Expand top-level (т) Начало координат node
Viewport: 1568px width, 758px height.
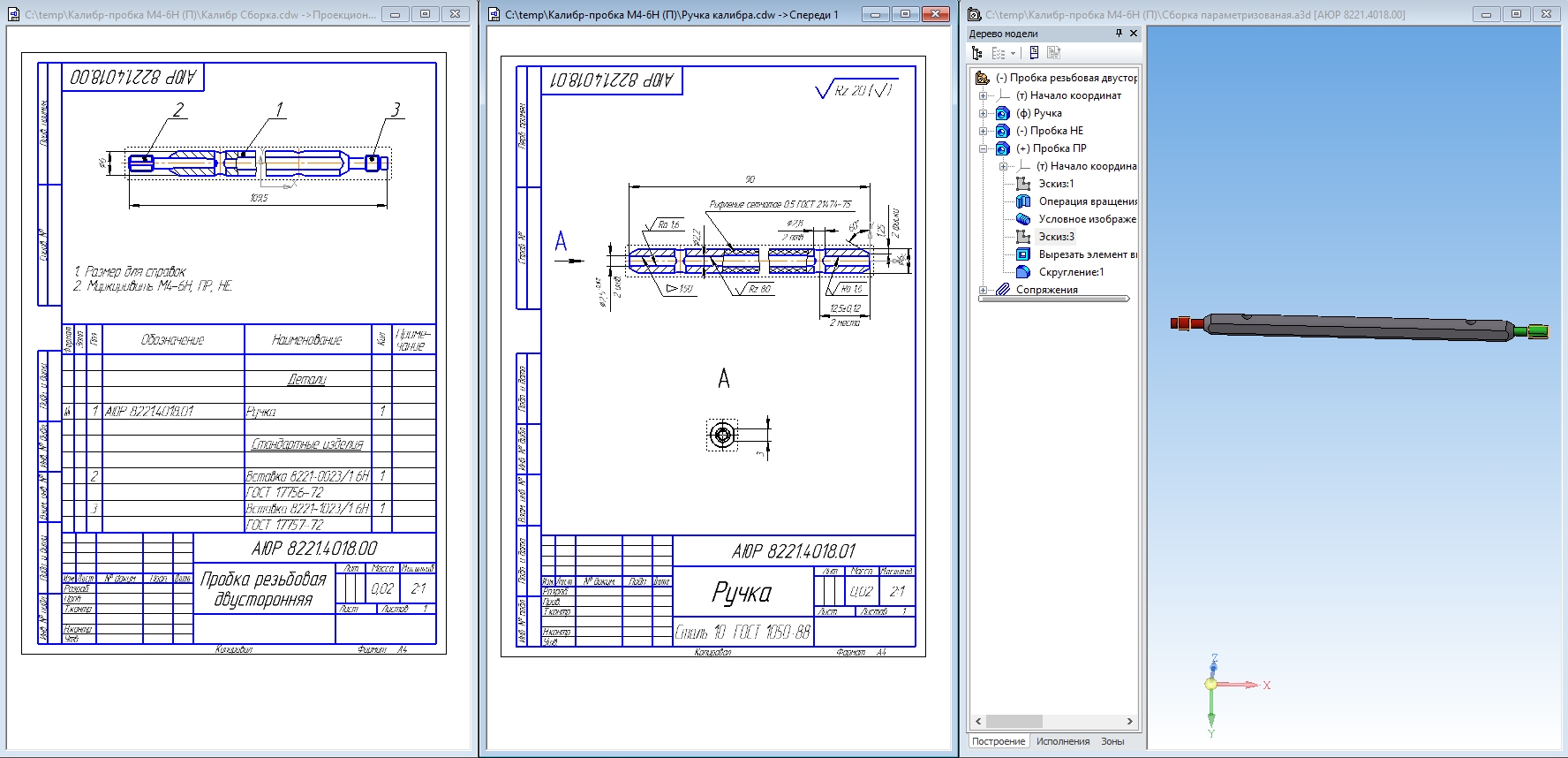coord(983,95)
